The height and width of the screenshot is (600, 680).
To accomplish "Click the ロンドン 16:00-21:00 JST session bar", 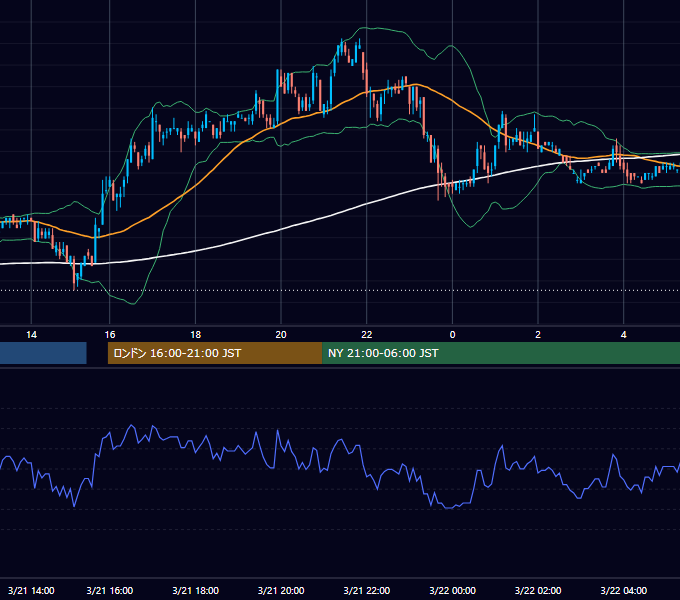I will tap(215, 353).
